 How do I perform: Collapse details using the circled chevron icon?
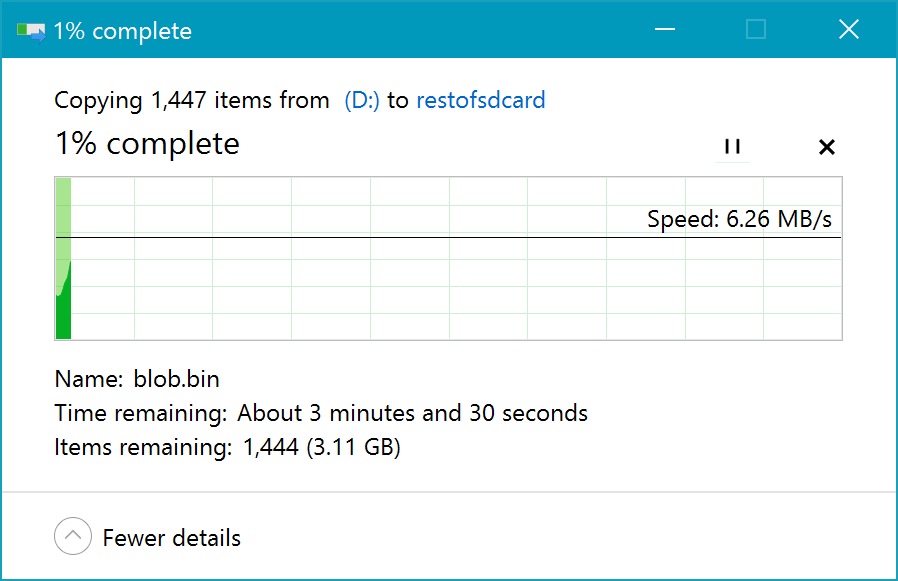(73, 538)
